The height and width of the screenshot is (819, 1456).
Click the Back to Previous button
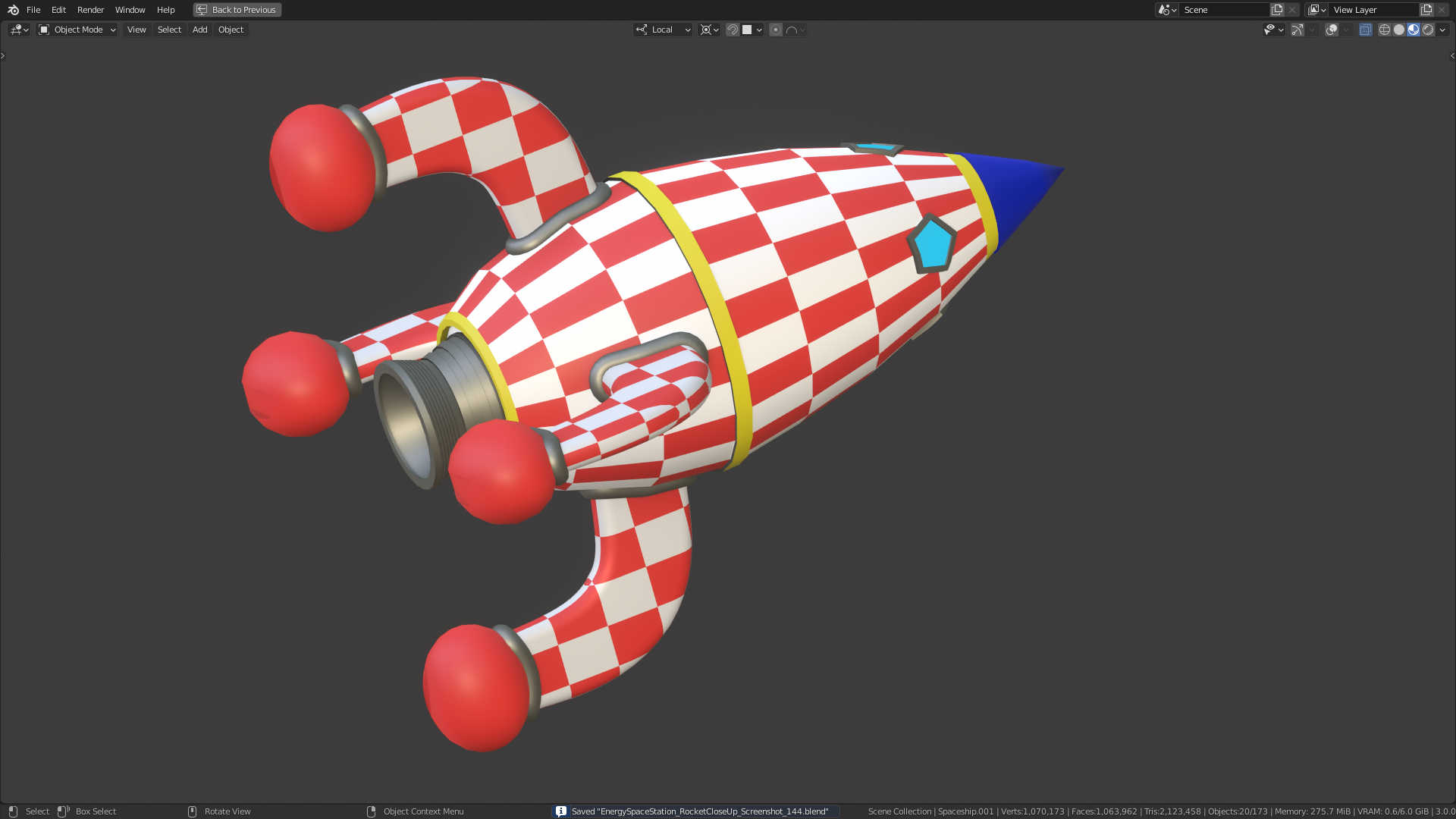click(237, 10)
